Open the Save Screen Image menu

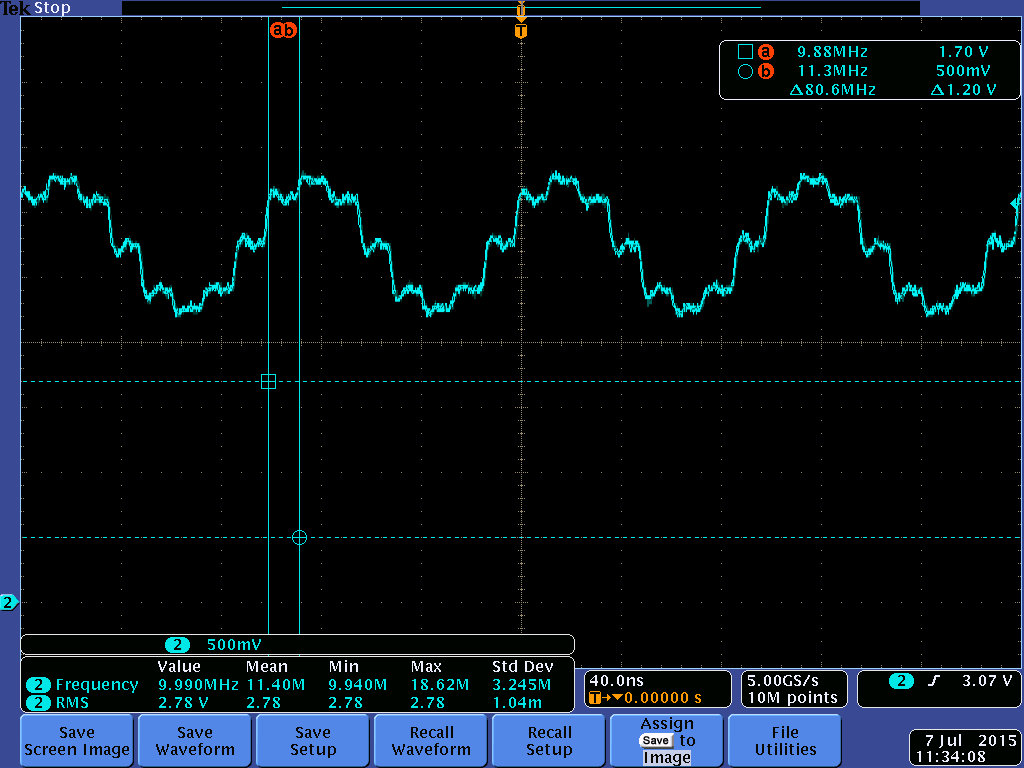point(77,741)
